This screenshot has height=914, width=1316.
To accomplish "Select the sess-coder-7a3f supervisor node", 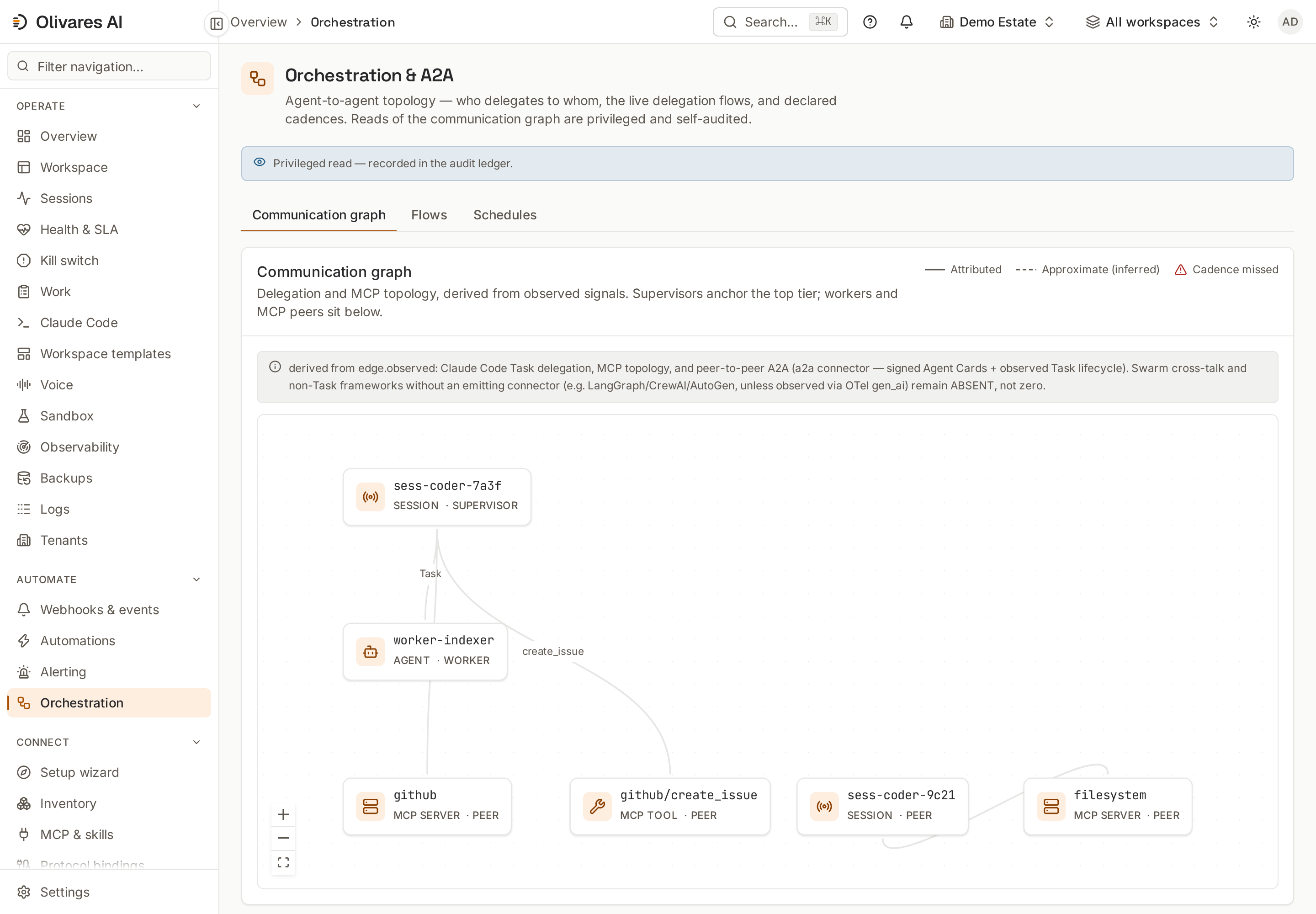I will coord(436,496).
